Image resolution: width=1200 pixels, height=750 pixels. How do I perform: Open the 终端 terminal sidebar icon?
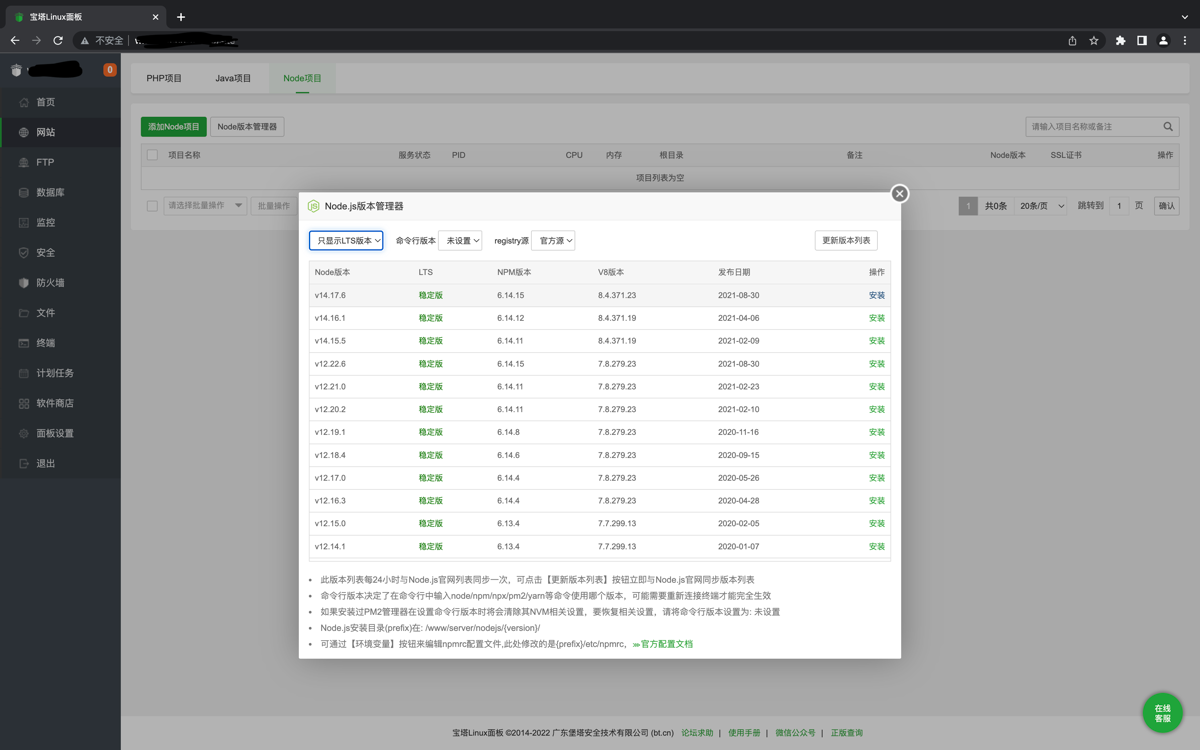pos(24,343)
